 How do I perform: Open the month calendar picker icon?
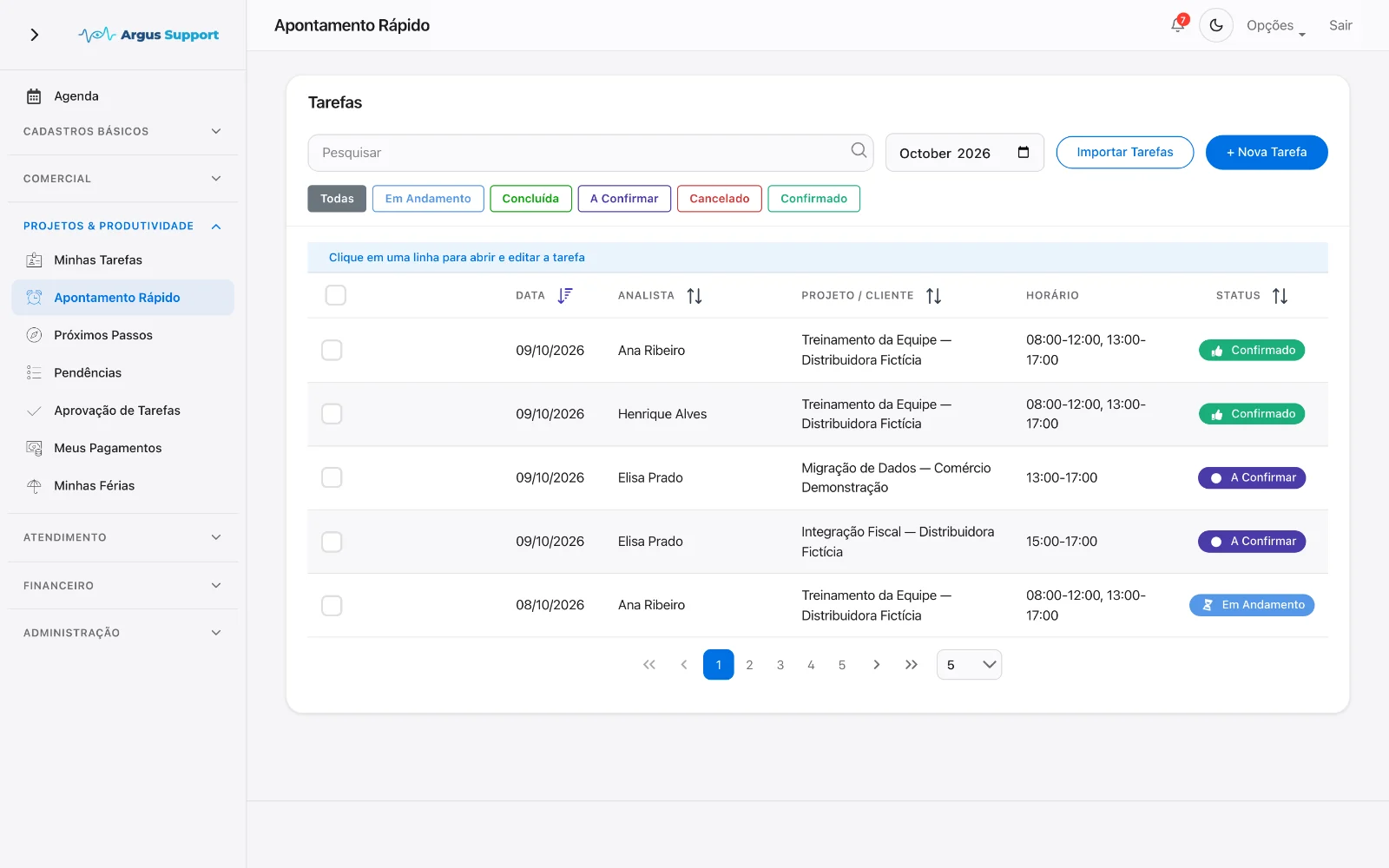pyautogui.click(x=1024, y=153)
